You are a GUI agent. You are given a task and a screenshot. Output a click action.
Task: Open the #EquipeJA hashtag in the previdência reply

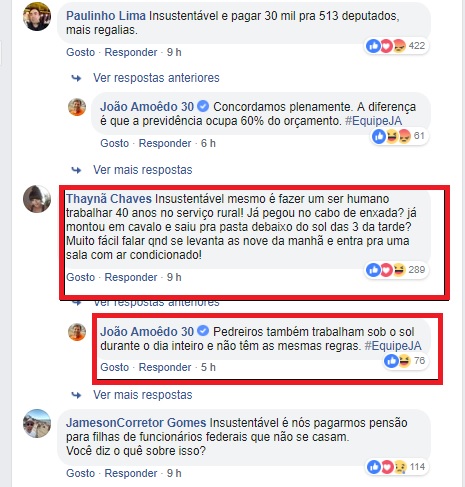374,121
